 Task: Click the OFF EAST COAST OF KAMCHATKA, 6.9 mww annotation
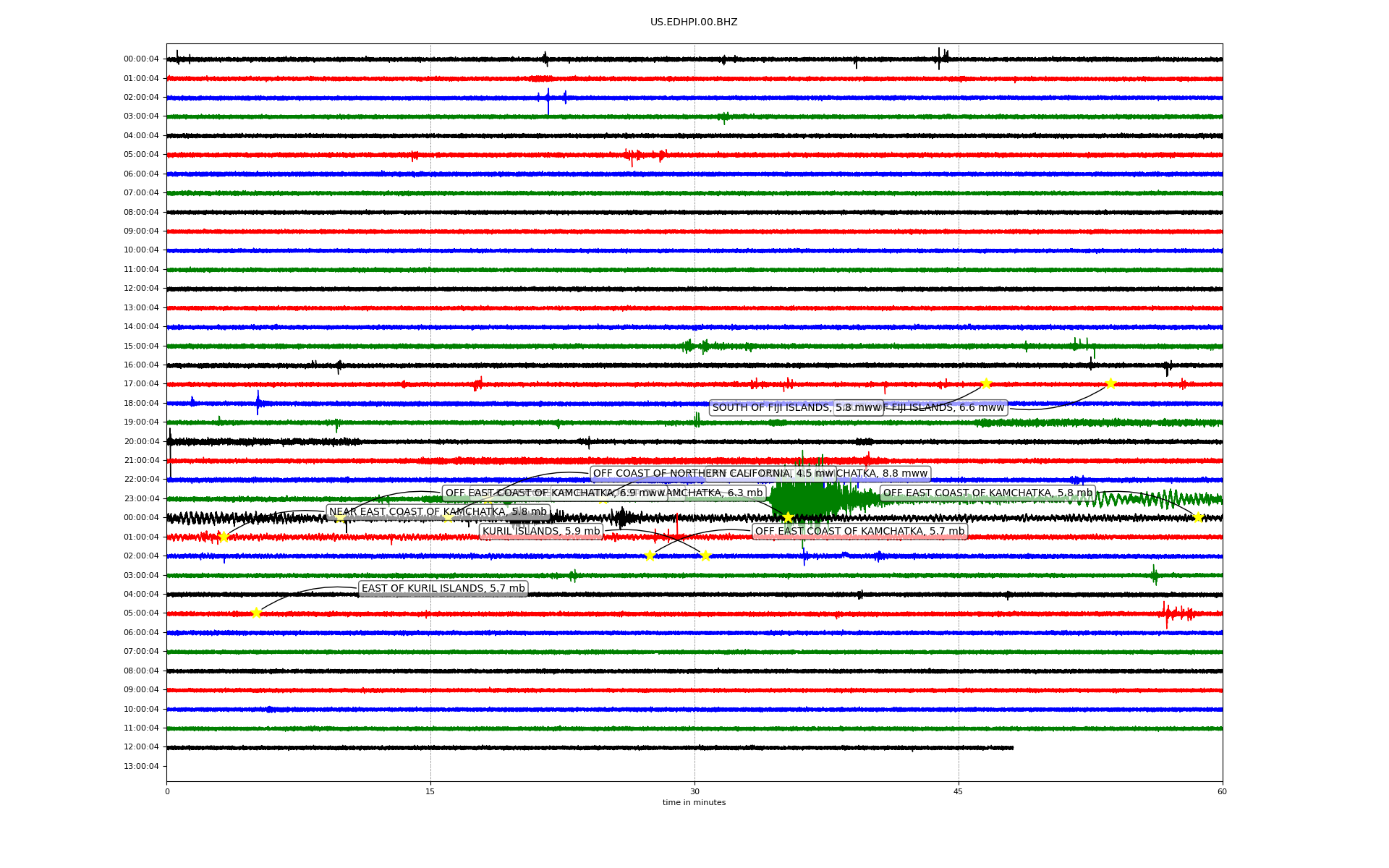coord(555,493)
